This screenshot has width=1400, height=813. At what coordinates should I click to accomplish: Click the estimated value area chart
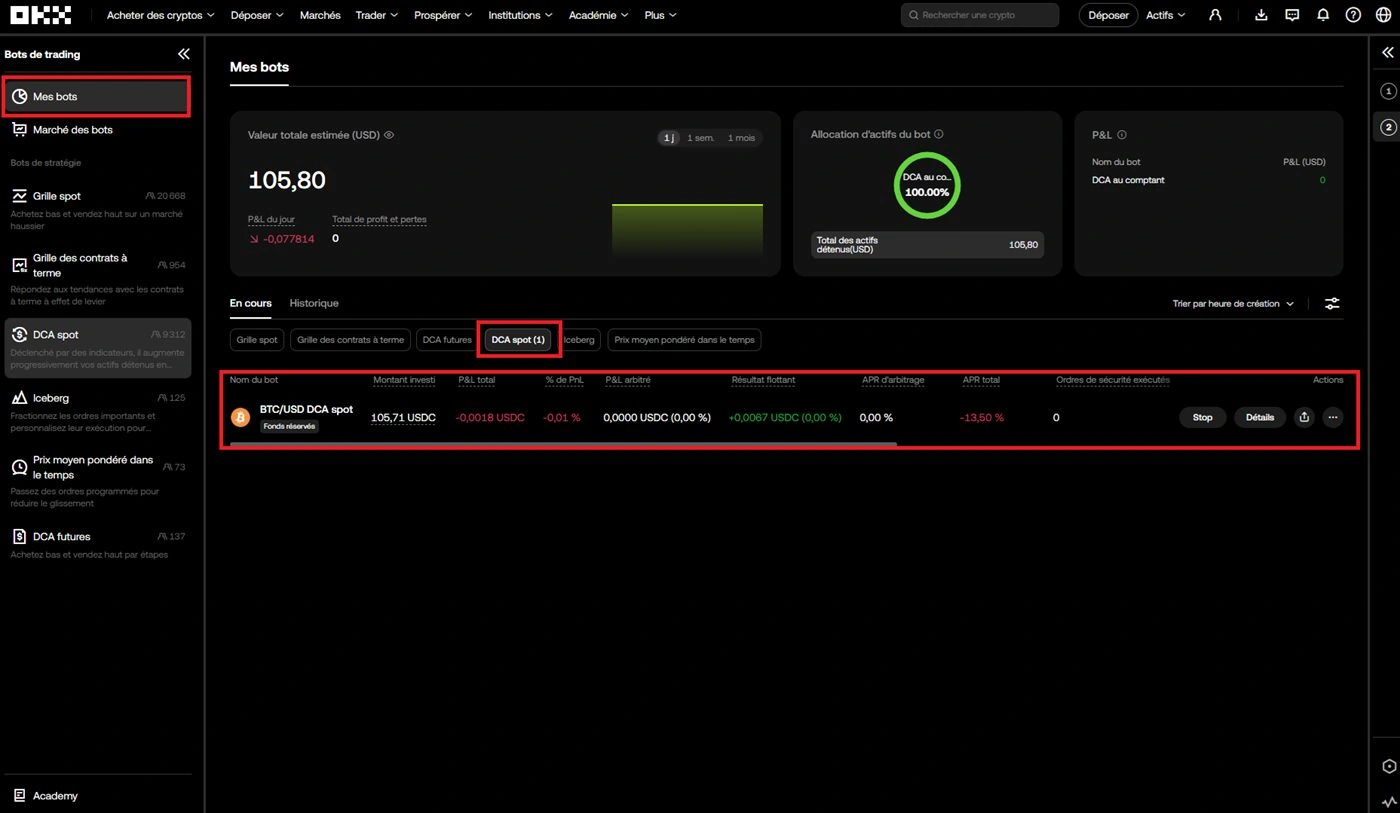687,230
